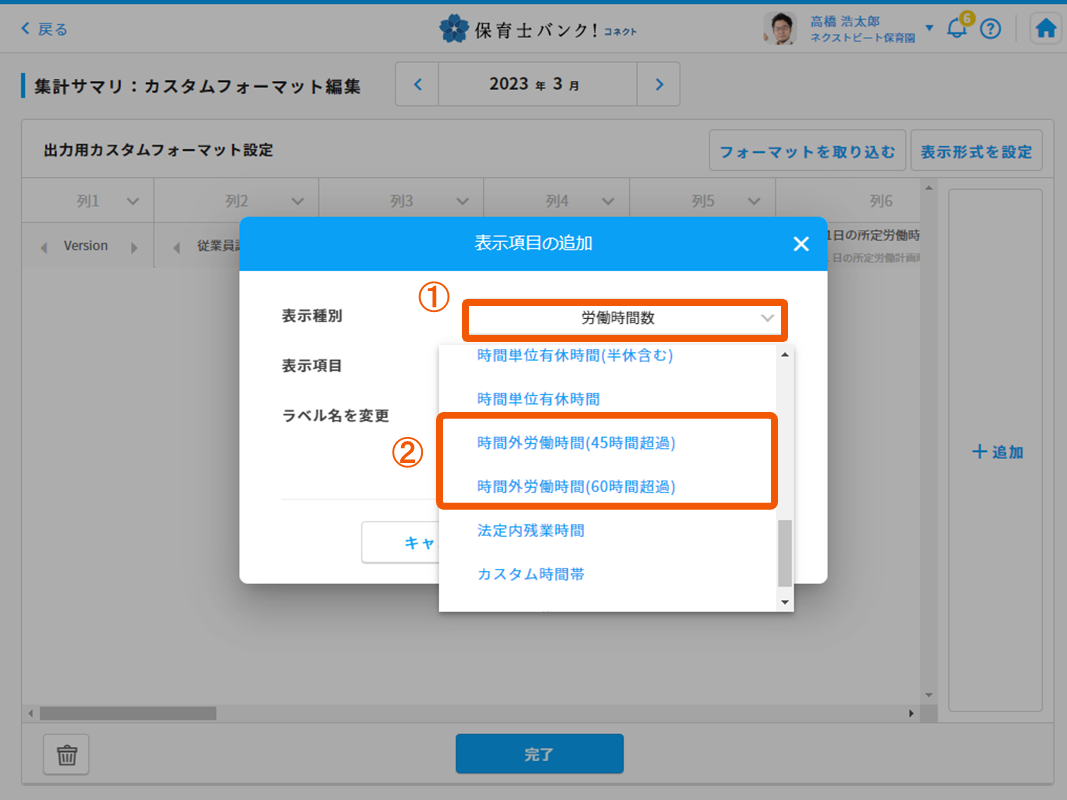The height and width of the screenshot is (800, 1067).
Task: Click the trash delete icon
Action: [x=66, y=755]
